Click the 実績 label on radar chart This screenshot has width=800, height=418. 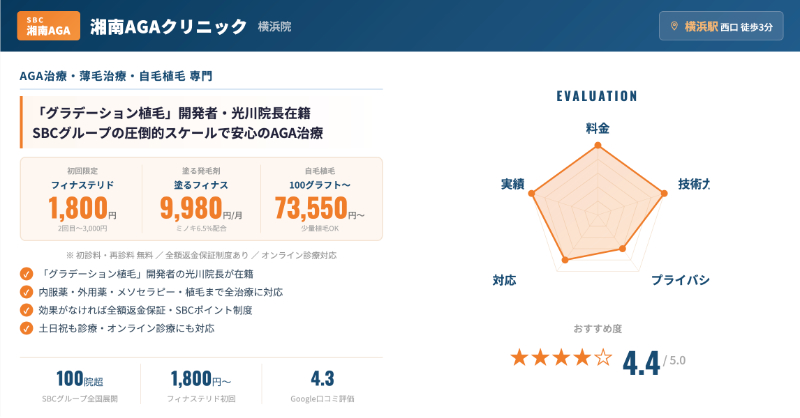click(512, 185)
